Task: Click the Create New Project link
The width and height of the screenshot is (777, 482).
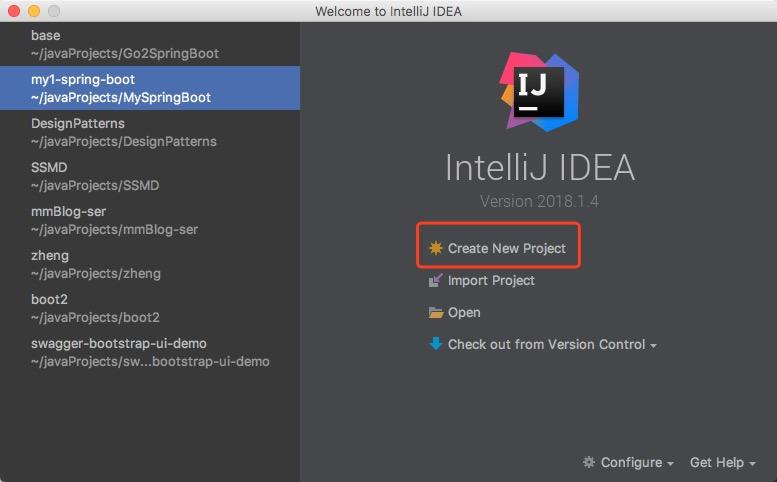Action: (506, 248)
